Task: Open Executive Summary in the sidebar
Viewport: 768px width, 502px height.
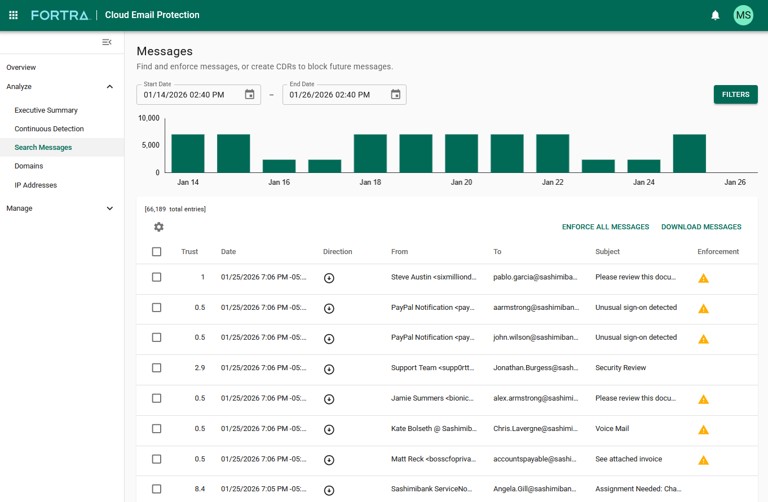Action: [46, 110]
